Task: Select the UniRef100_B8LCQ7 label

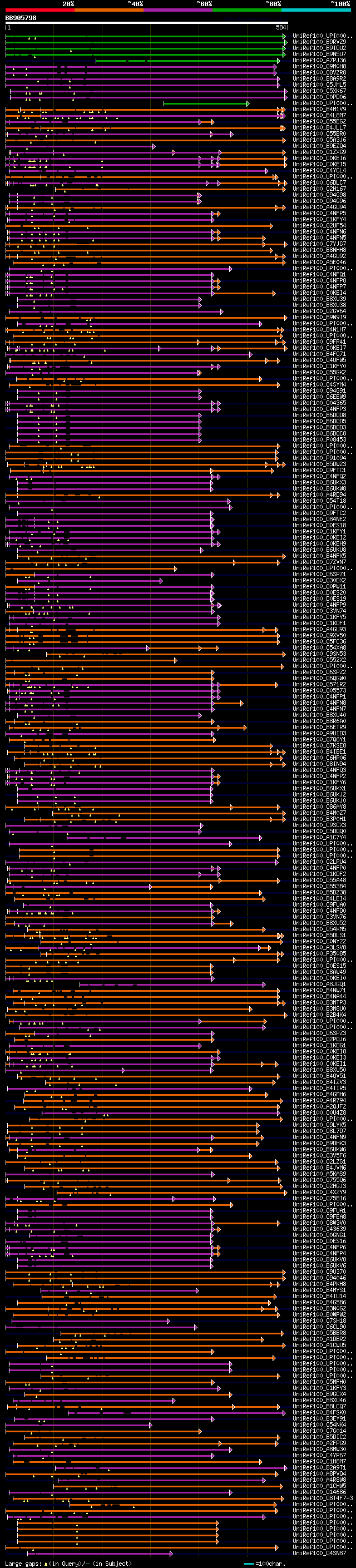Action: pos(319,1406)
